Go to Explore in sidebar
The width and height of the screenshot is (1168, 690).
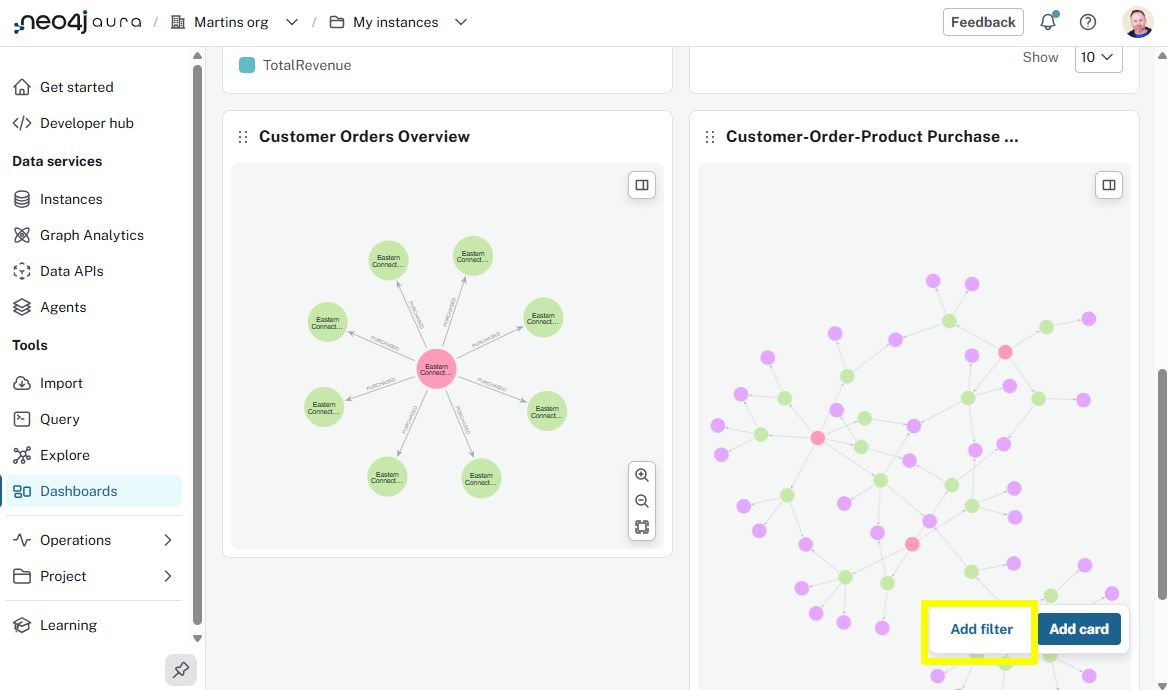(65, 455)
